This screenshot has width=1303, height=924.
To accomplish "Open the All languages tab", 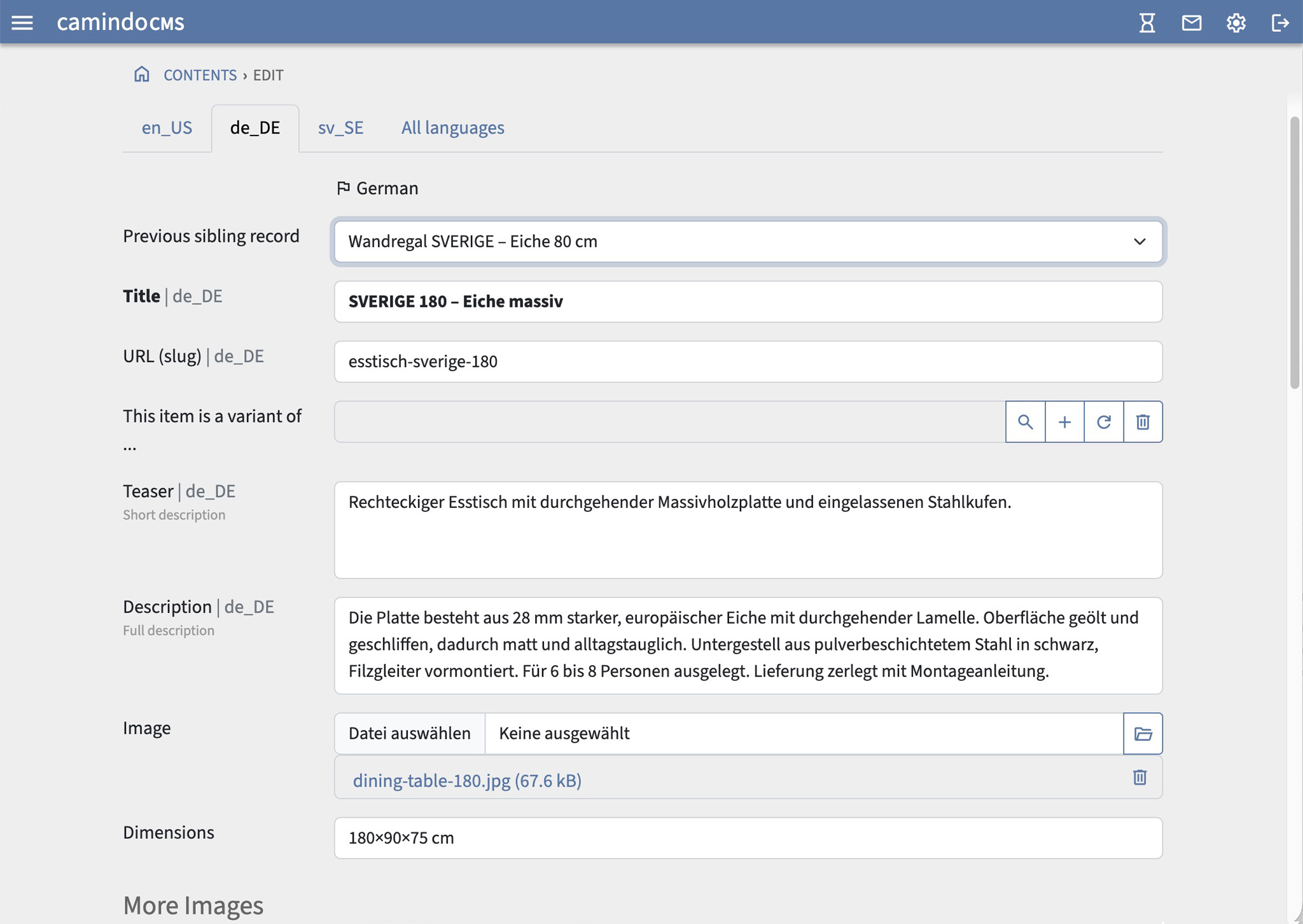I will coord(452,128).
